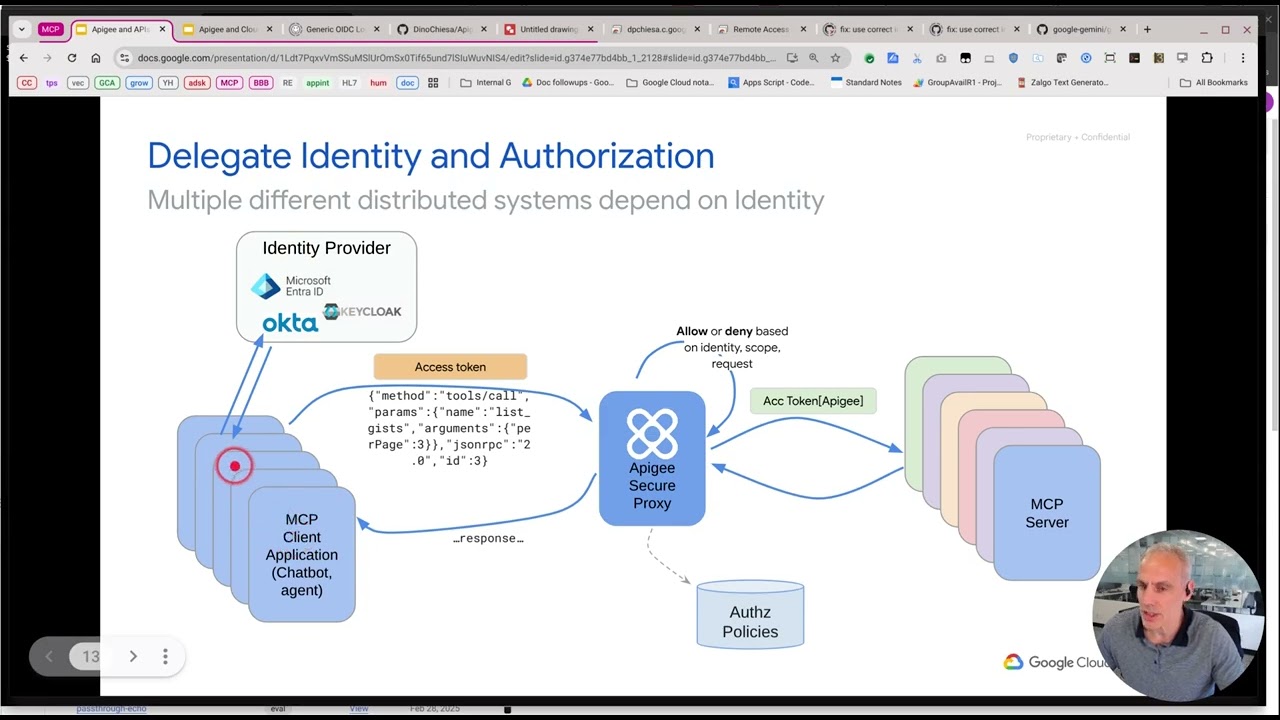Open the hum bookmark
The image size is (1280, 720).
click(378, 83)
